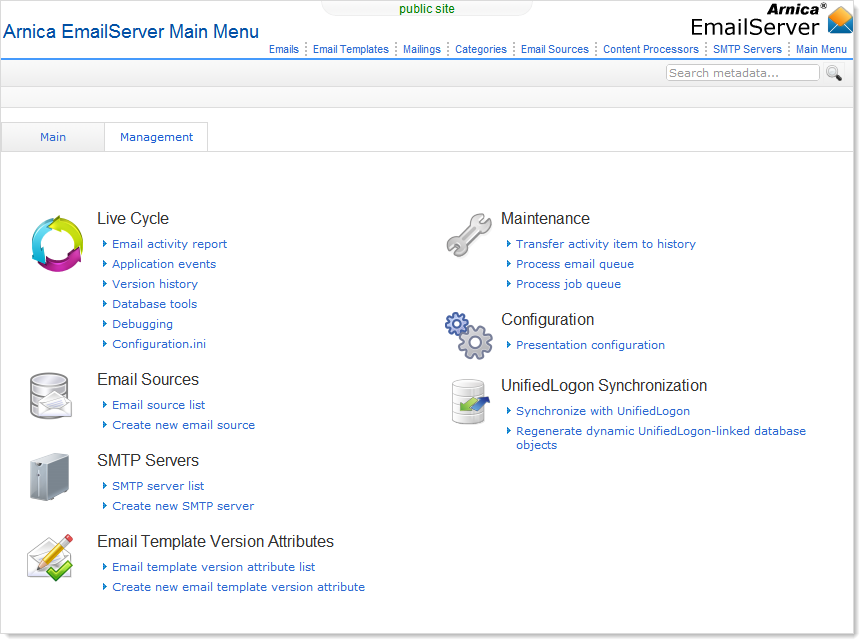Image resolution: width=864 pixels, height=644 pixels.
Task: Switch to the Main tab
Action: pyautogui.click(x=53, y=137)
